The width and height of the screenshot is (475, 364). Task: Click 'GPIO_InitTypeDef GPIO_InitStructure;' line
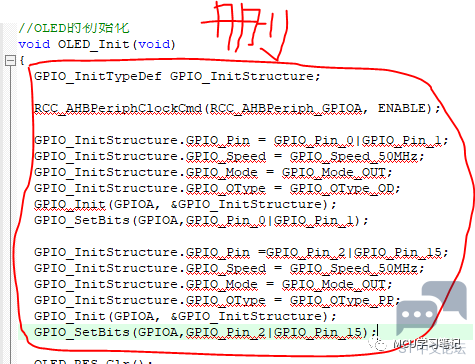177,76
